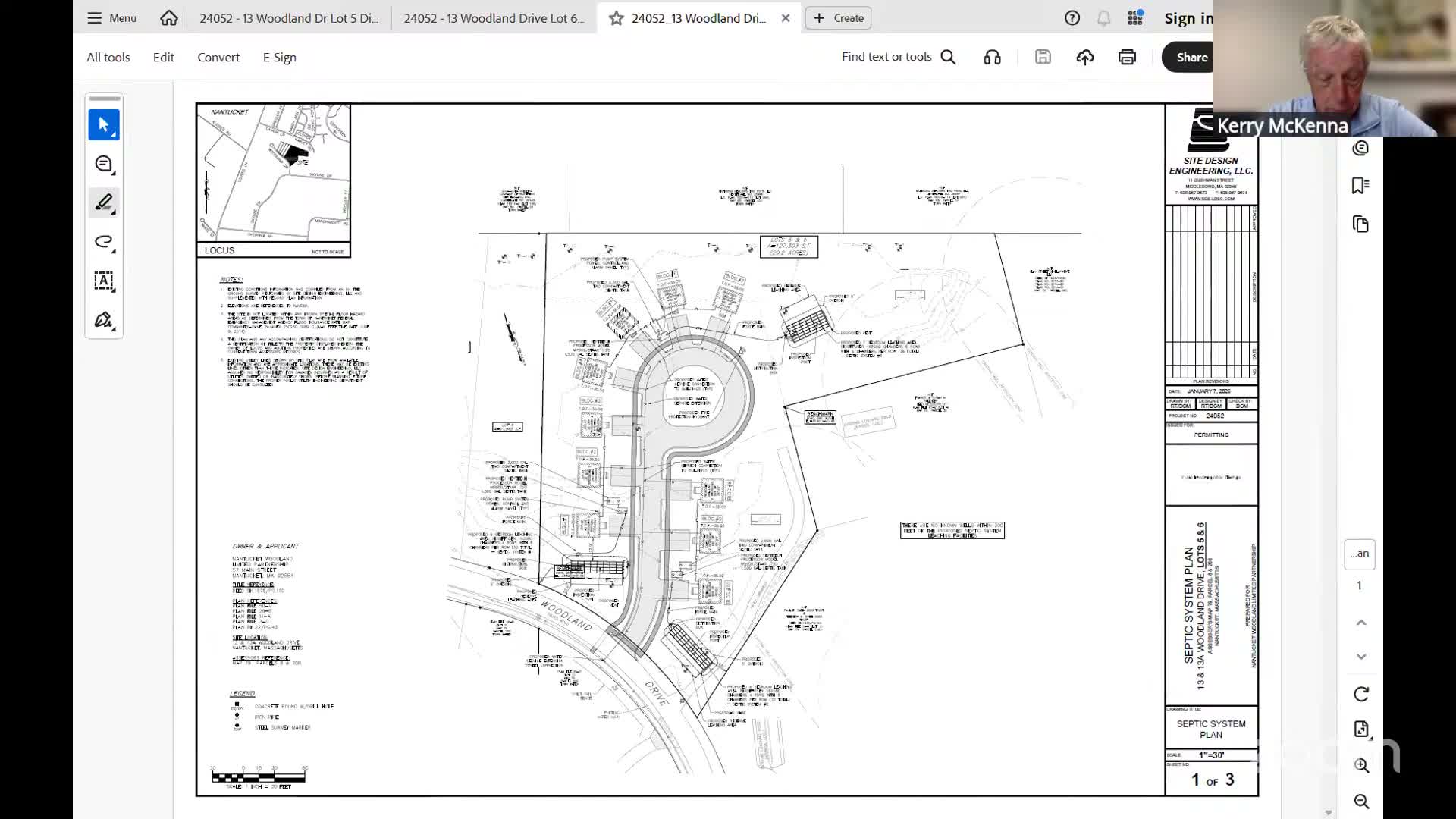Select the selection arrow tool
This screenshot has height=819, width=1456.
tap(104, 124)
